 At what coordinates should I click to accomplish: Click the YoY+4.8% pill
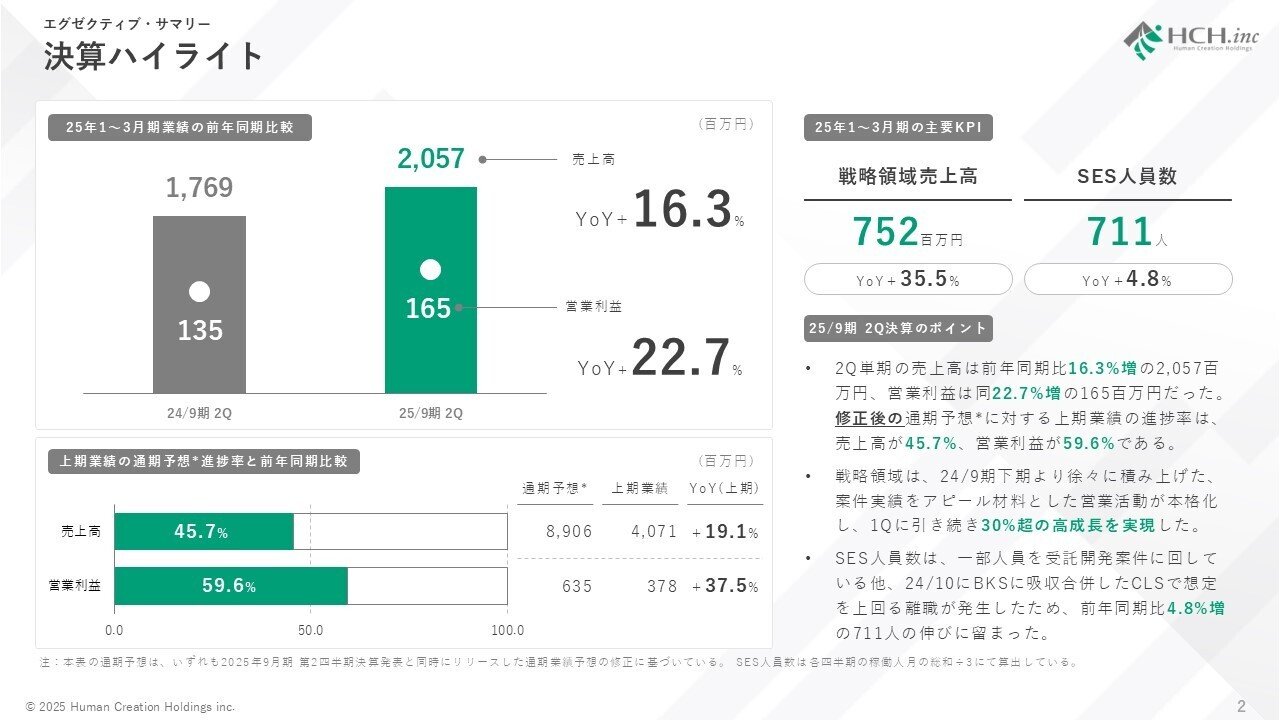tap(1128, 280)
